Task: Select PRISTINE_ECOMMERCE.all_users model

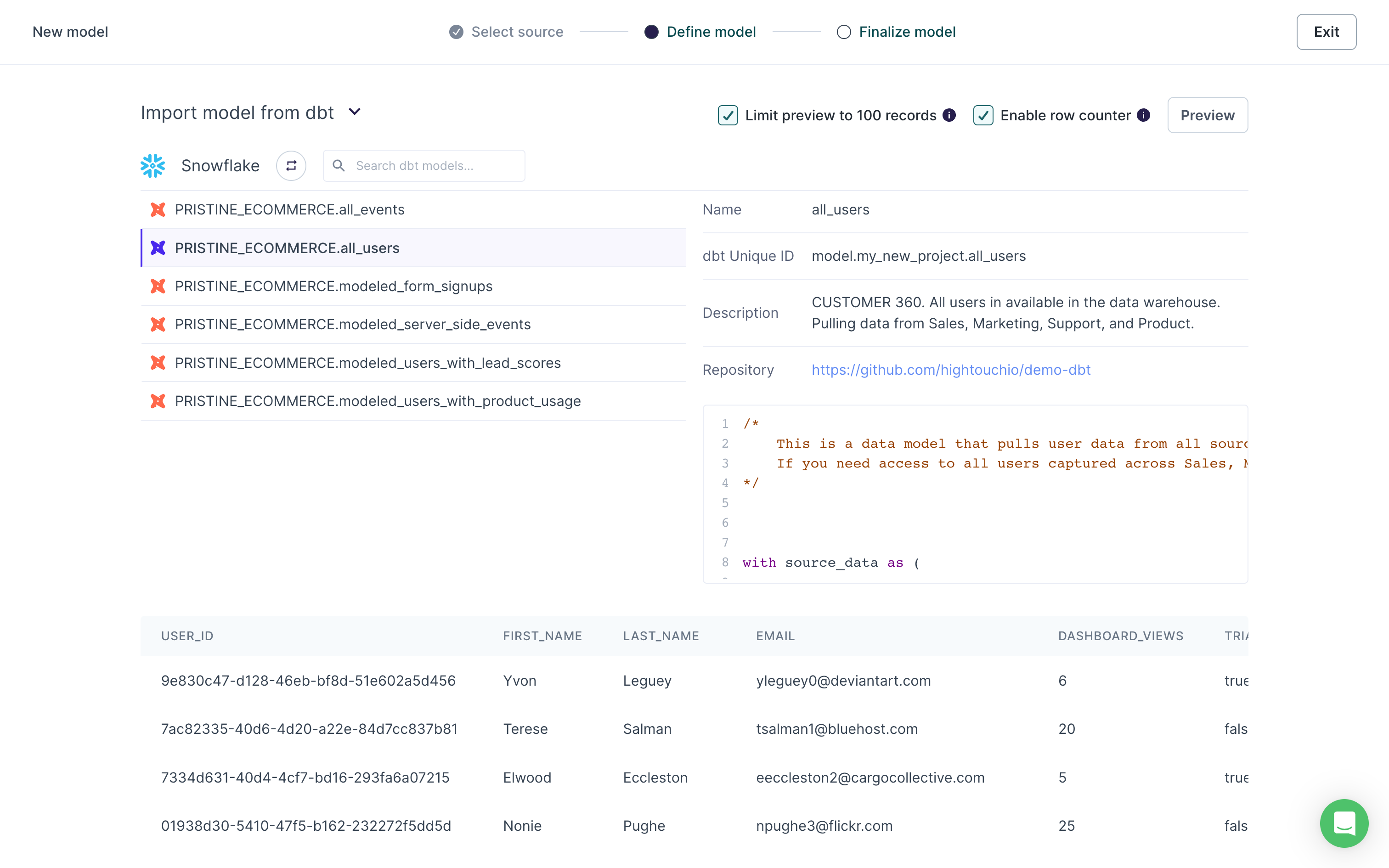Action: 287,248
